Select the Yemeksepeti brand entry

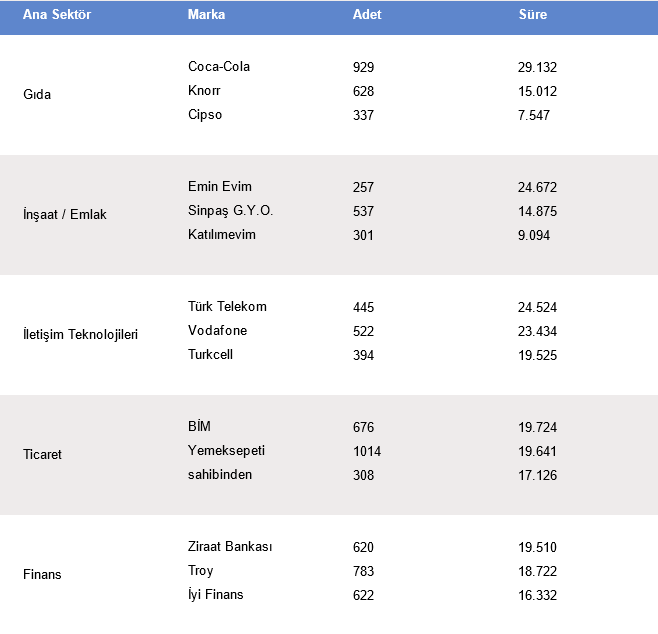pyautogui.click(x=226, y=451)
